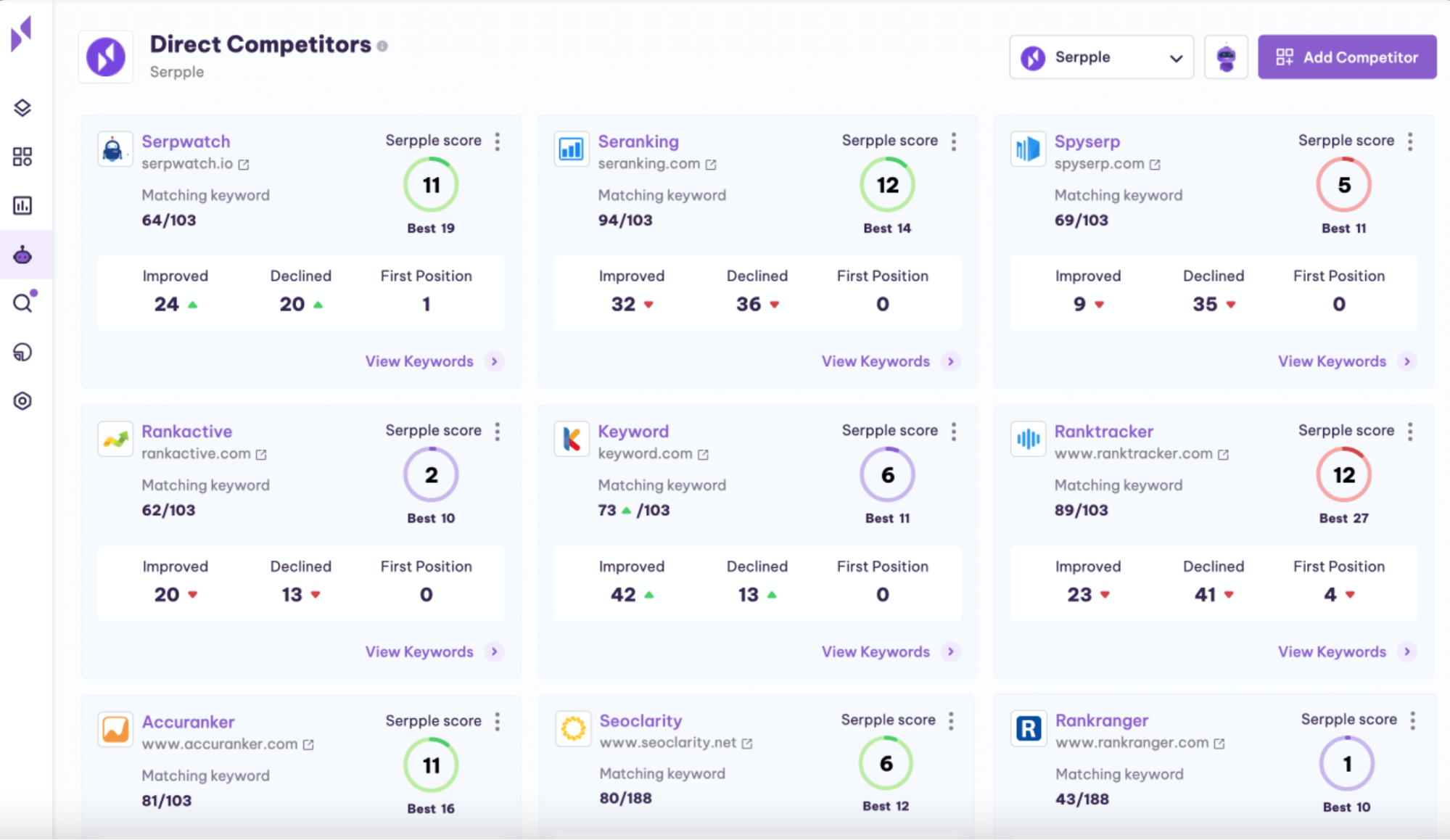1450x840 pixels.
Task: Expand the Serpple project dropdown
Action: [1101, 57]
